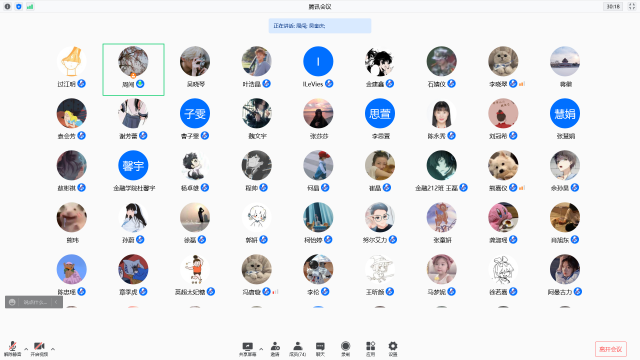This screenshot has height=360, width=640.
Task: Click the 金融学院 participant name label
Action: [134, 188]
